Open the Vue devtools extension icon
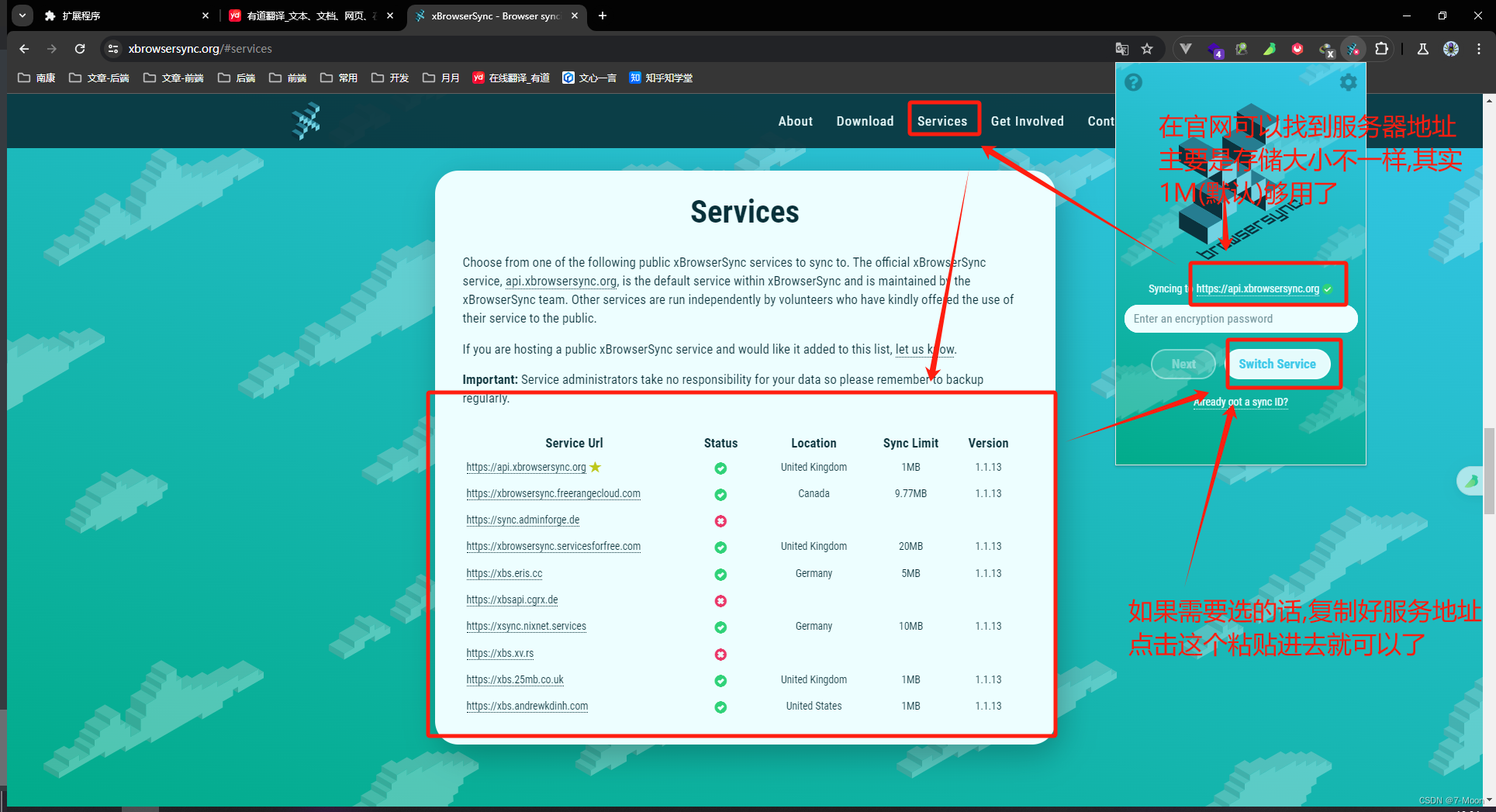 point(1186,49)
